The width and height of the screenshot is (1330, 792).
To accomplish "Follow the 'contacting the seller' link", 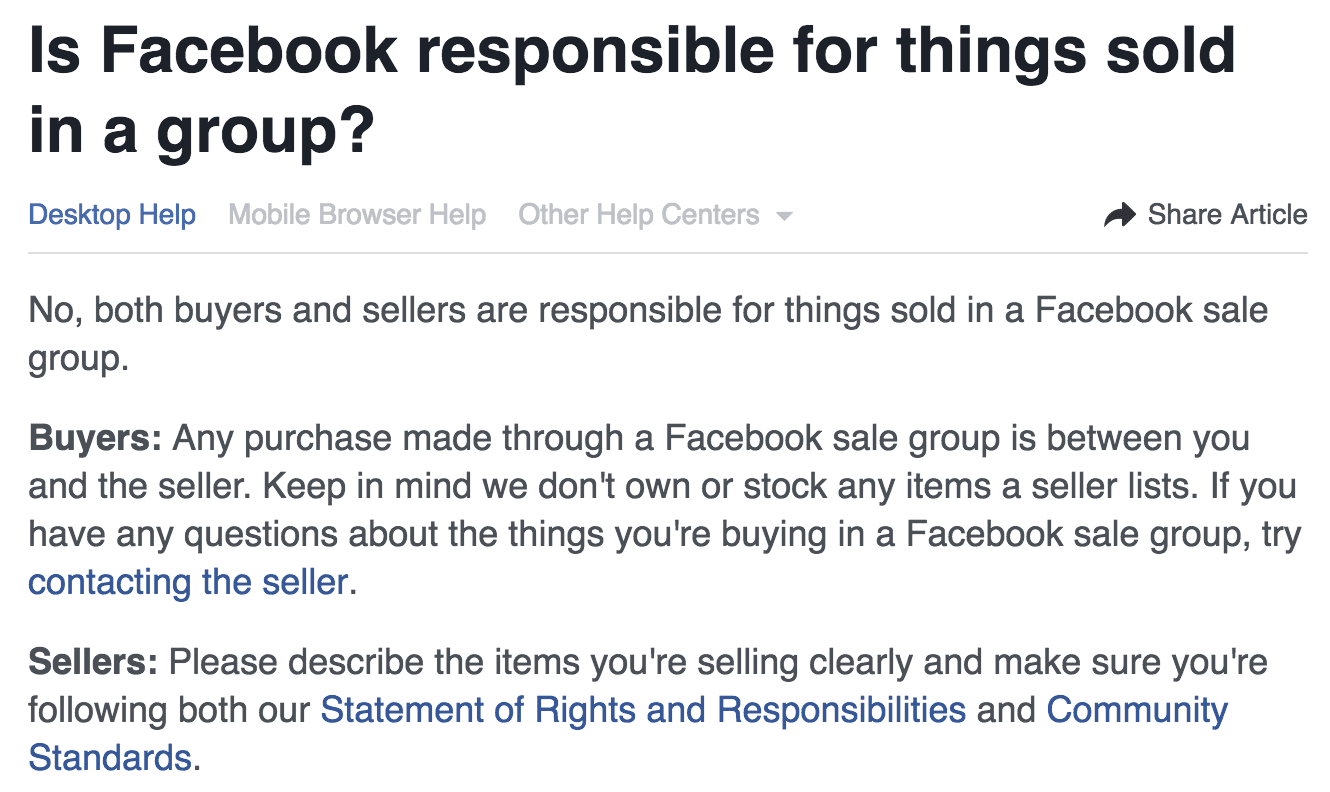I will click(x=188, y=581).
